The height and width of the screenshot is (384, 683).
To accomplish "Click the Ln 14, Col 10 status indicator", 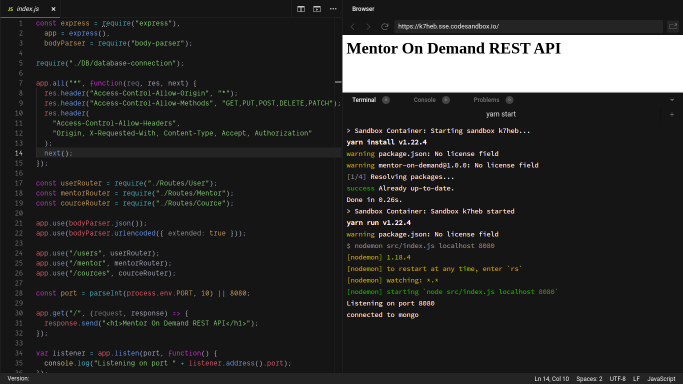I will coord(551,379).
